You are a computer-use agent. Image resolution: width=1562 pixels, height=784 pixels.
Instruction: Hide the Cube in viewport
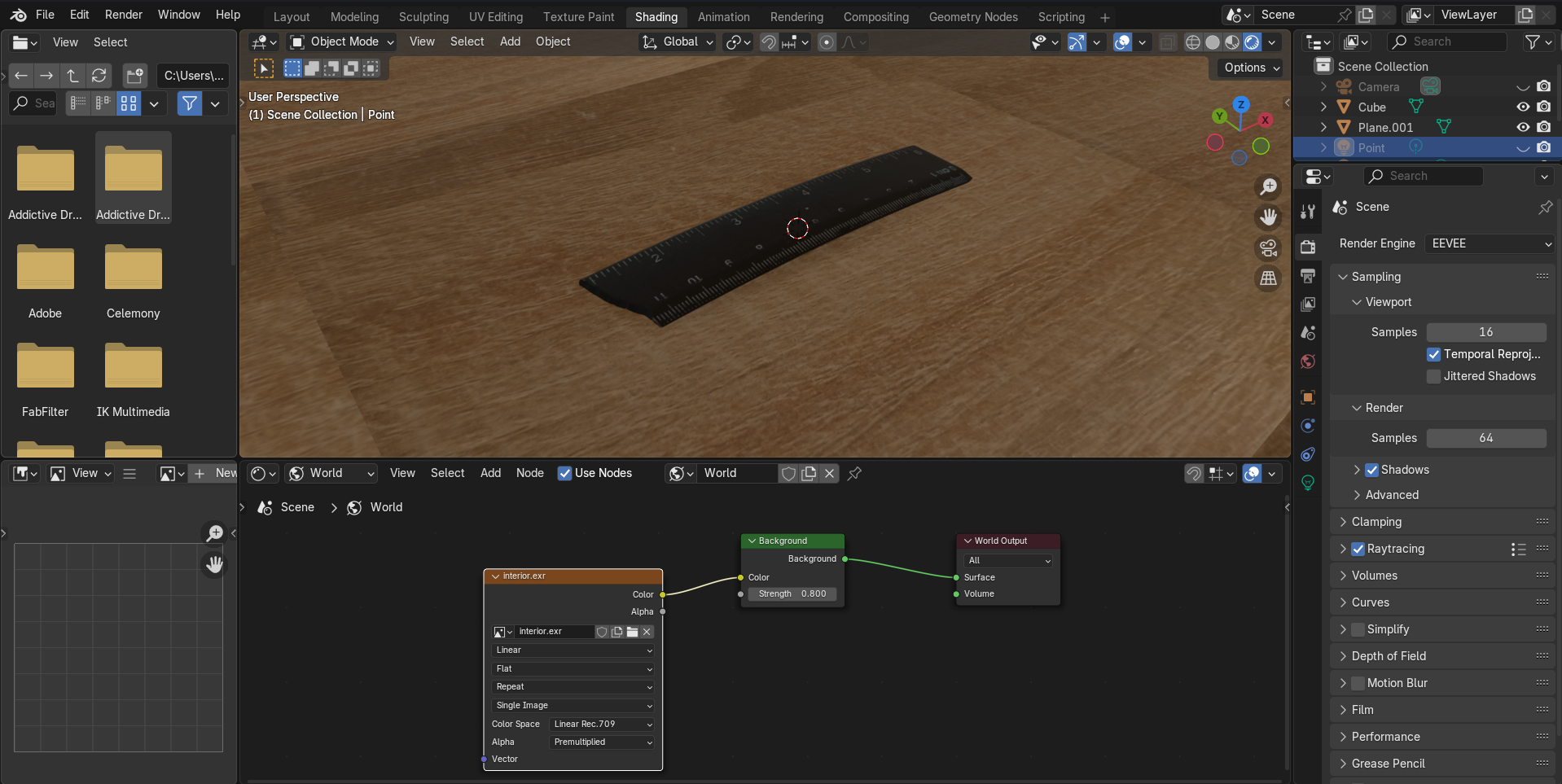point(1522,107)
